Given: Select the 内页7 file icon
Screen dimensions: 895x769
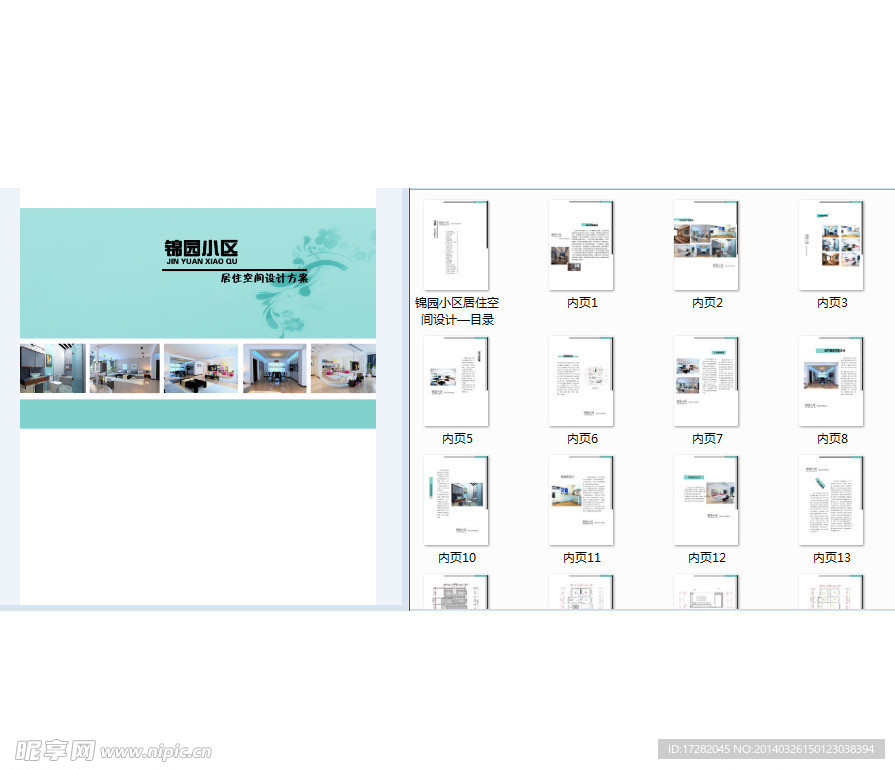Looking at the screenshot, I should click(x=706, y=381).
